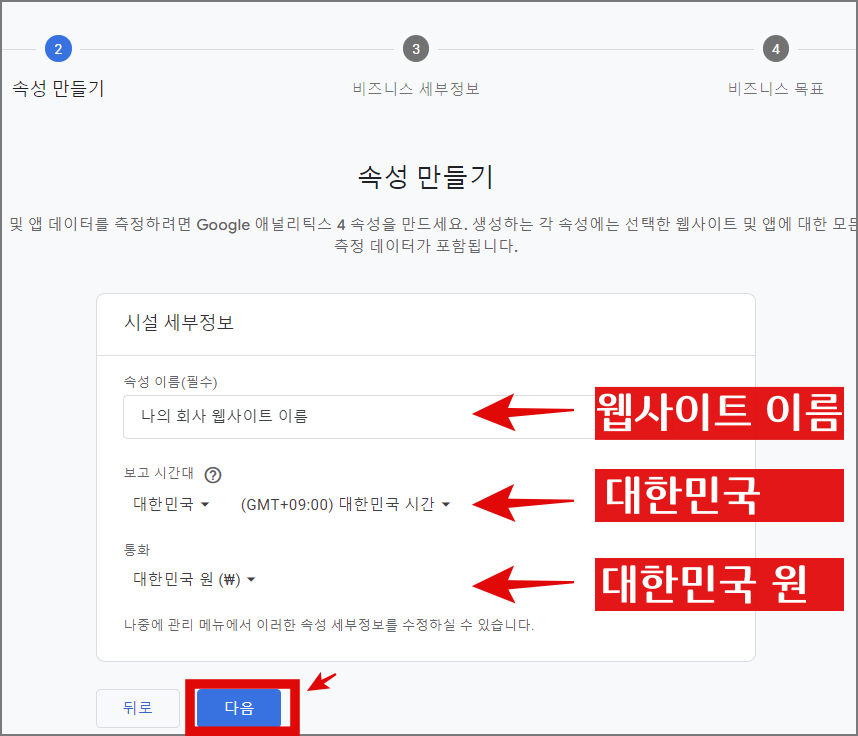This screenshot has width=858, height=736.
Task: Click the red 대한민국 annotation box
Action: click(718, 495)
